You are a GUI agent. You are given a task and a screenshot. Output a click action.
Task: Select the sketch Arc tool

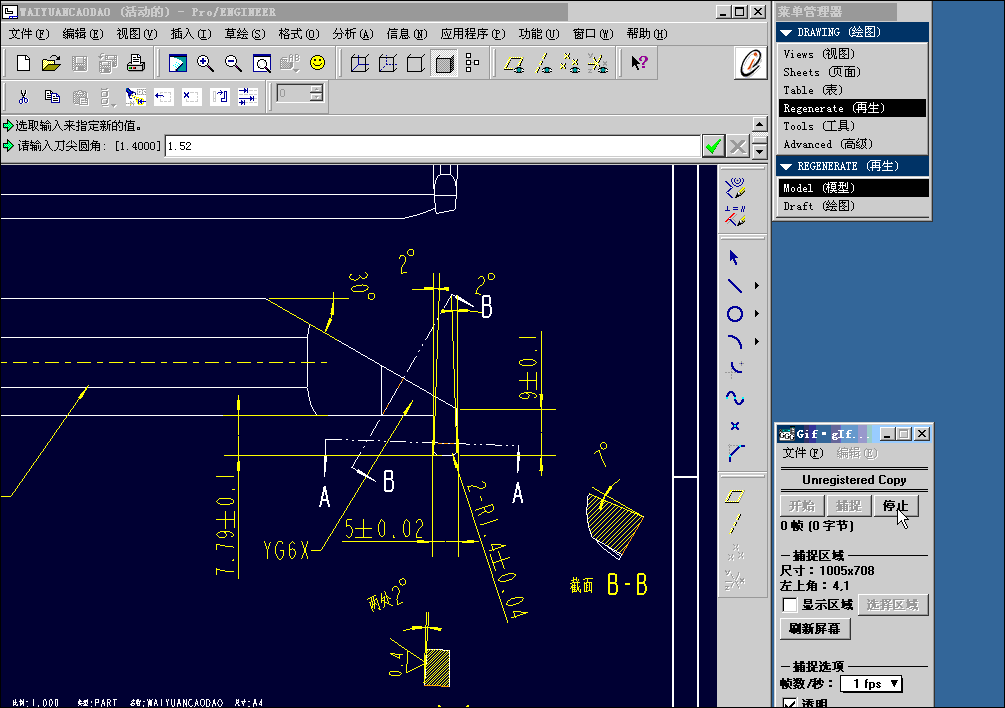pos(735,342)
